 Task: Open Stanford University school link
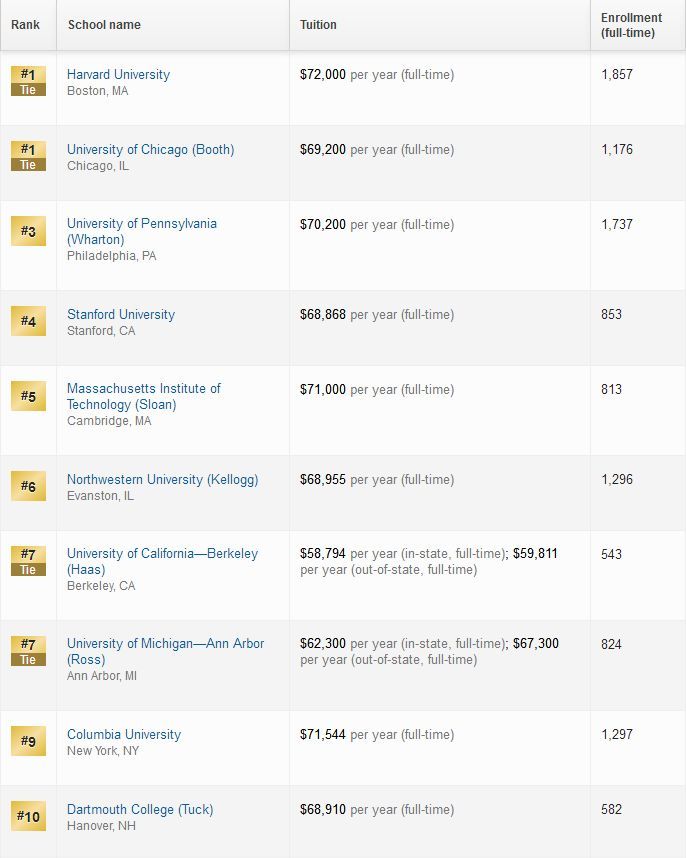click(121, 315)
